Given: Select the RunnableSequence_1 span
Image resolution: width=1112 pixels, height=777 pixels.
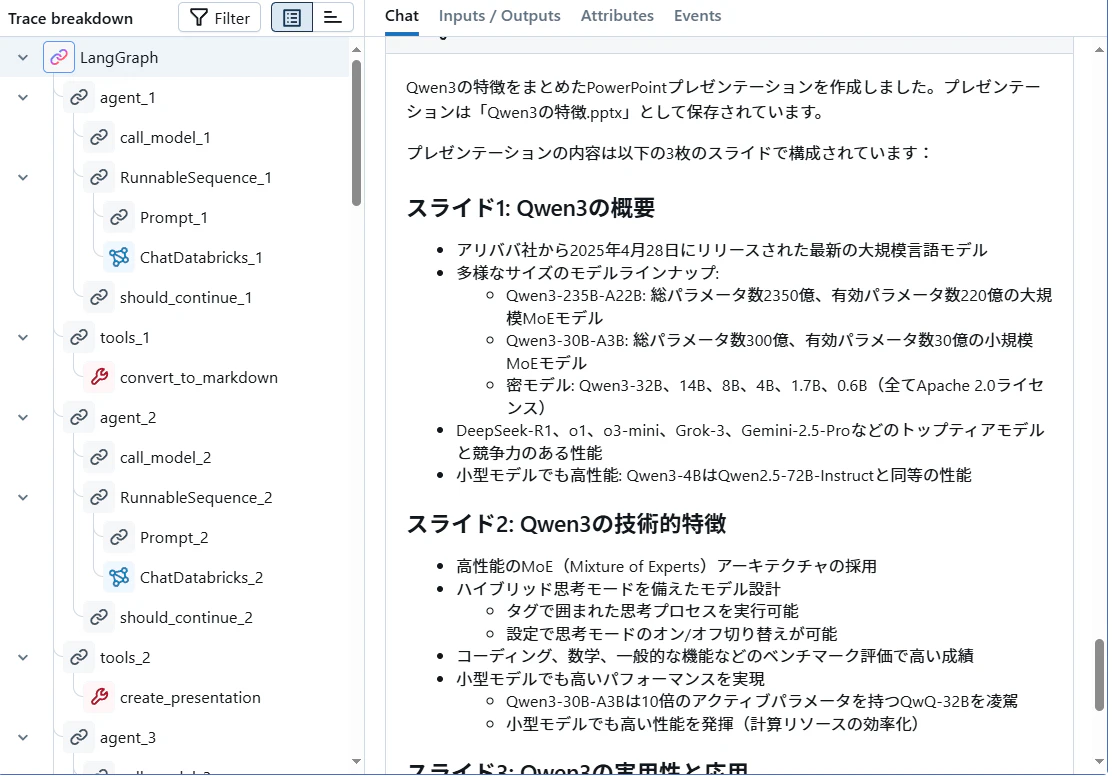Looking at the screenshot, I should click(195, 178).
